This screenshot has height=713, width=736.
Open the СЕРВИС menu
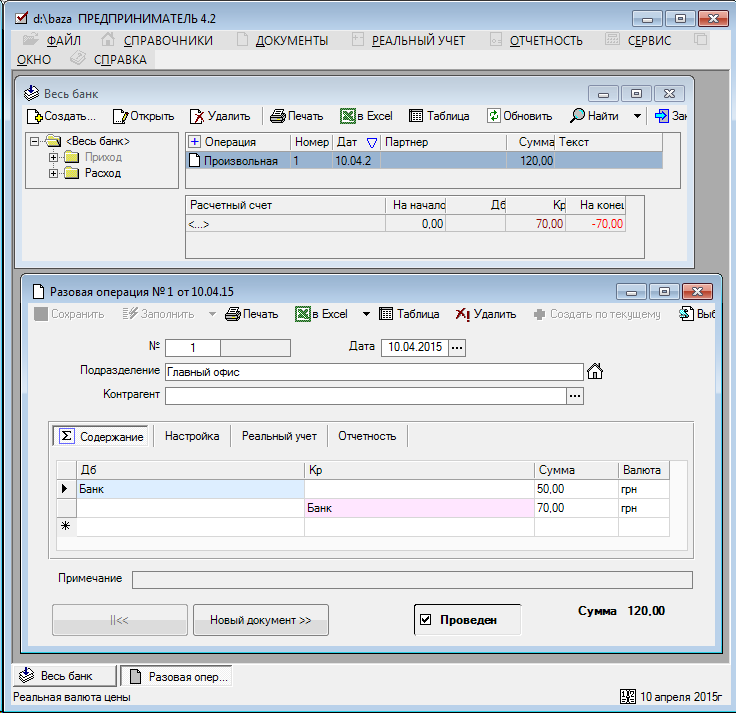pos(649,41)
